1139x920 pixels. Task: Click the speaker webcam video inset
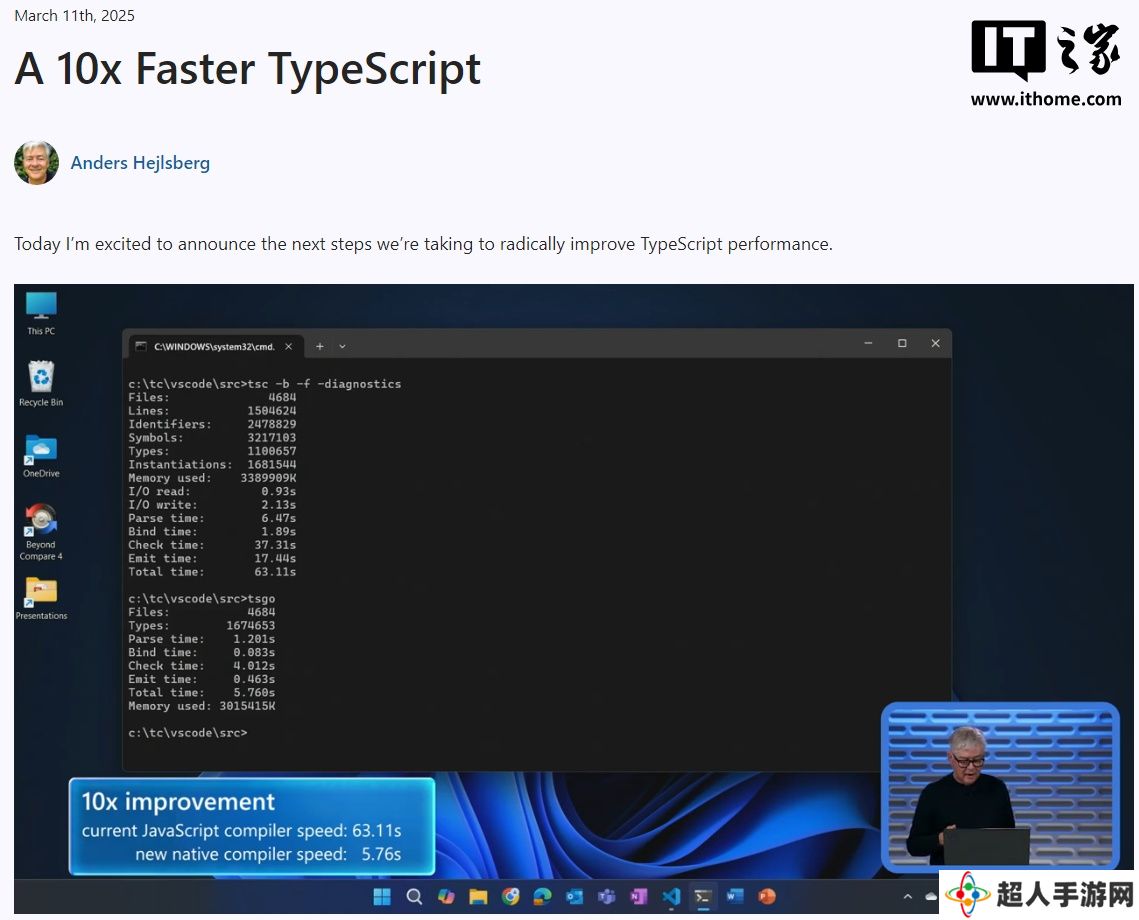coord(1000,786)
